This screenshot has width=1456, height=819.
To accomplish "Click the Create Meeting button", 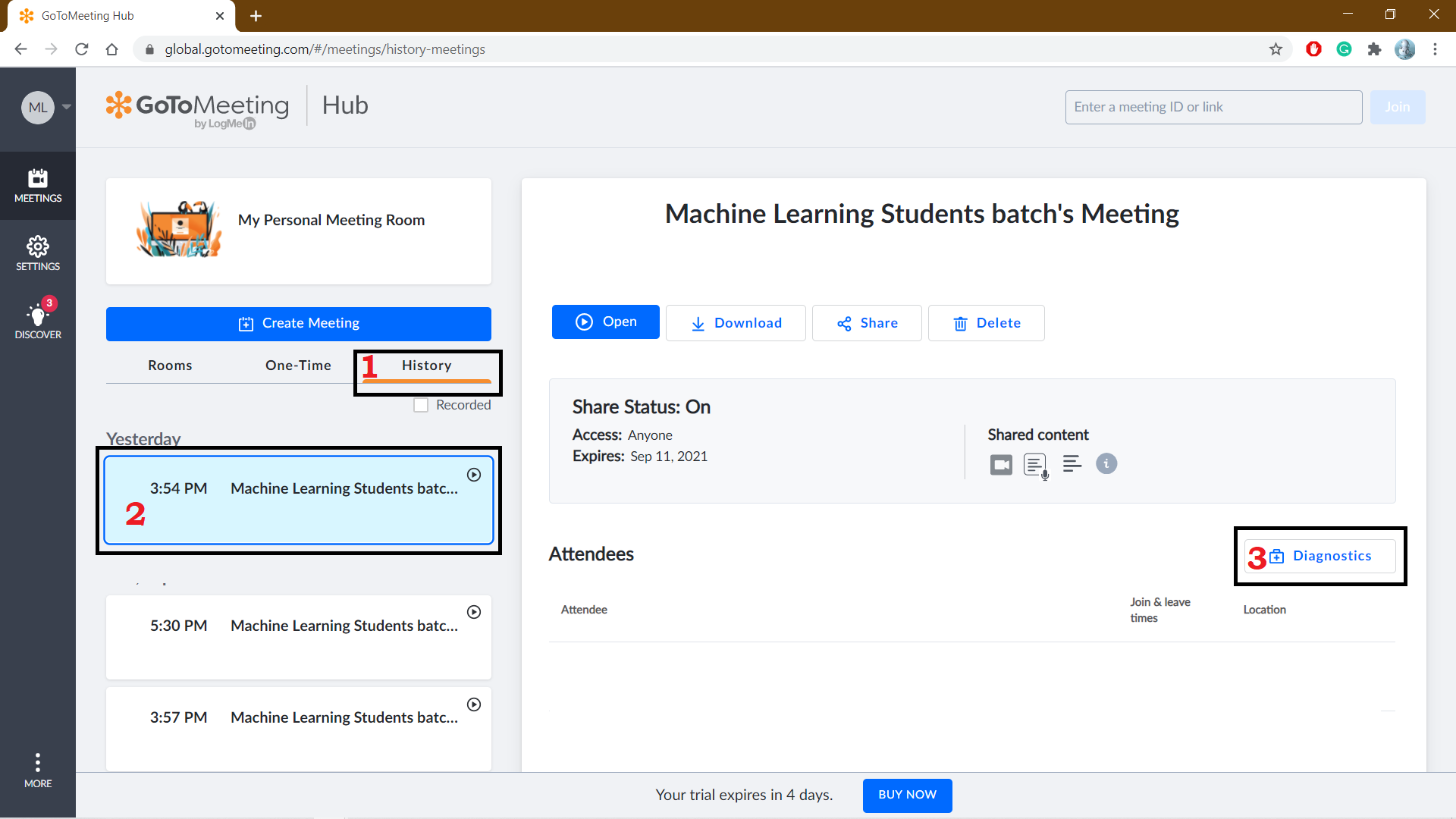I will (x=299, y=322).
